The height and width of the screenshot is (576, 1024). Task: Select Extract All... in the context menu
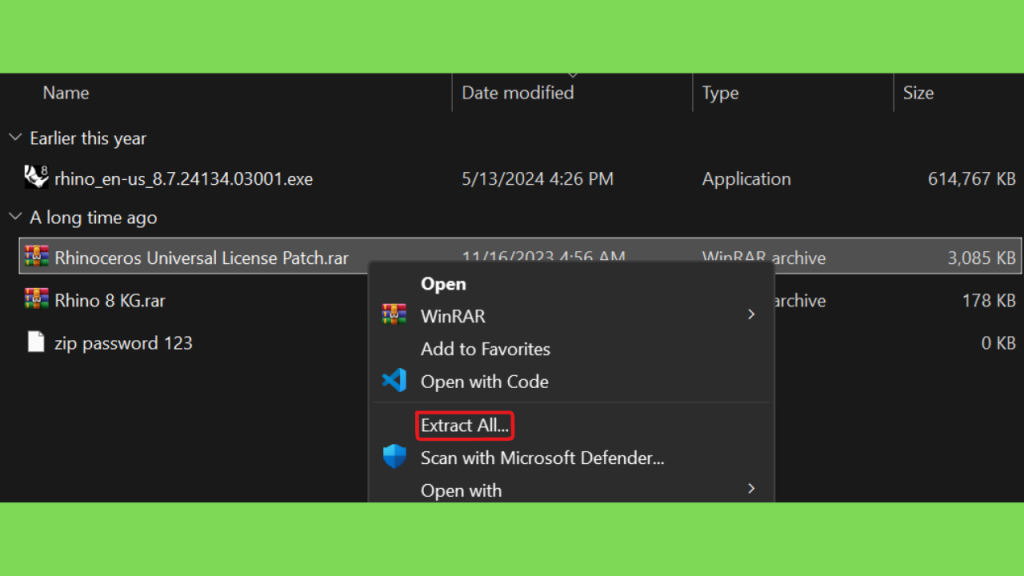click(x=465, y=426)
